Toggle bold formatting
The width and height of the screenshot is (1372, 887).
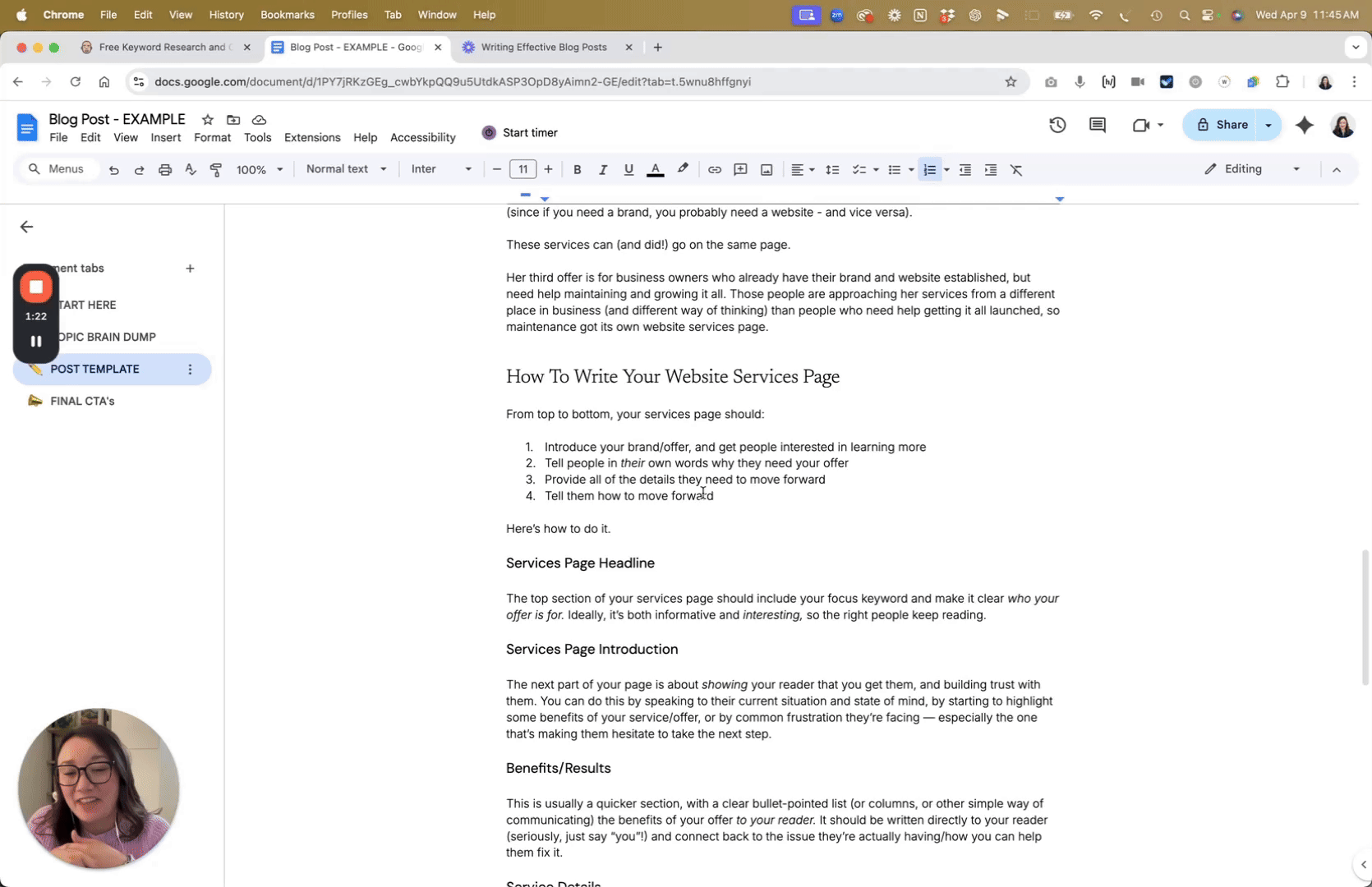(x=578, y=170)
